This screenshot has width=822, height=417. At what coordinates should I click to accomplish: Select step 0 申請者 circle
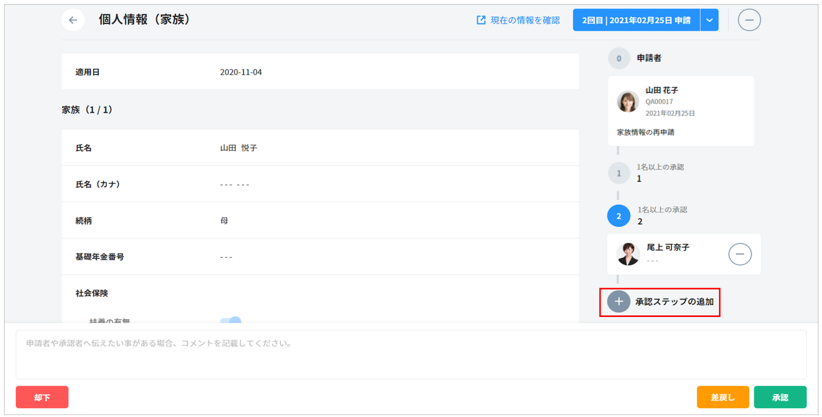(619, 59)
